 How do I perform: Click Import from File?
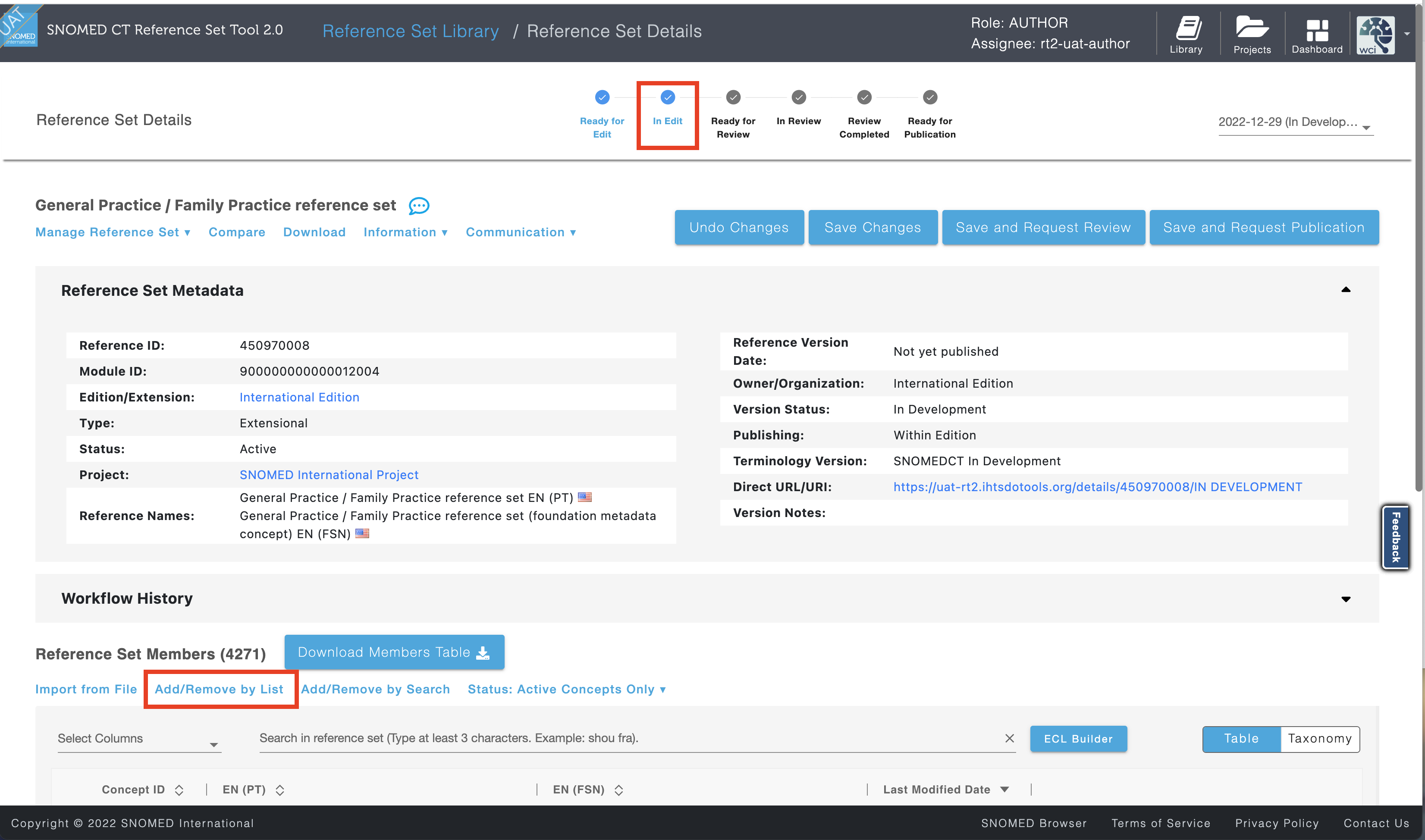click(x=86, y=689)
